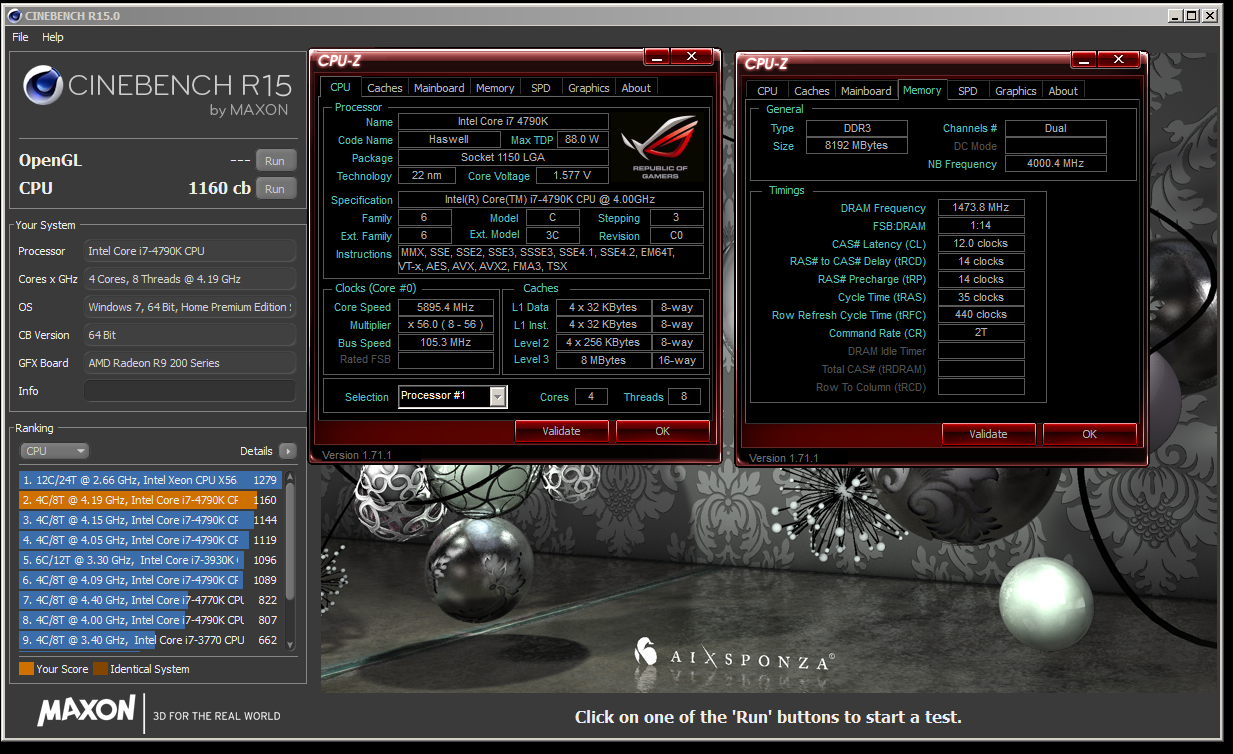1233x754 pixels.
Task: Click OK in the left CPU-Z window
Action: point(662,431)
